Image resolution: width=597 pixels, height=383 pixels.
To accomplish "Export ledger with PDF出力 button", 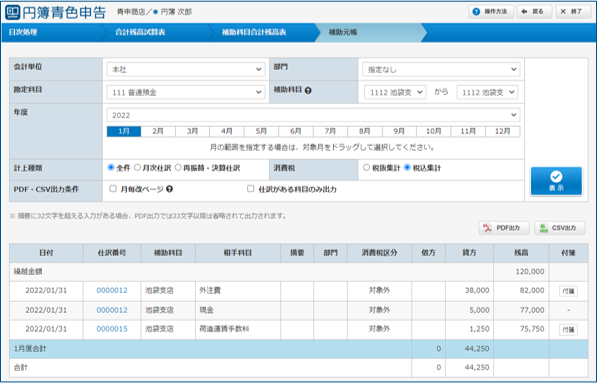I will (504, 228).
